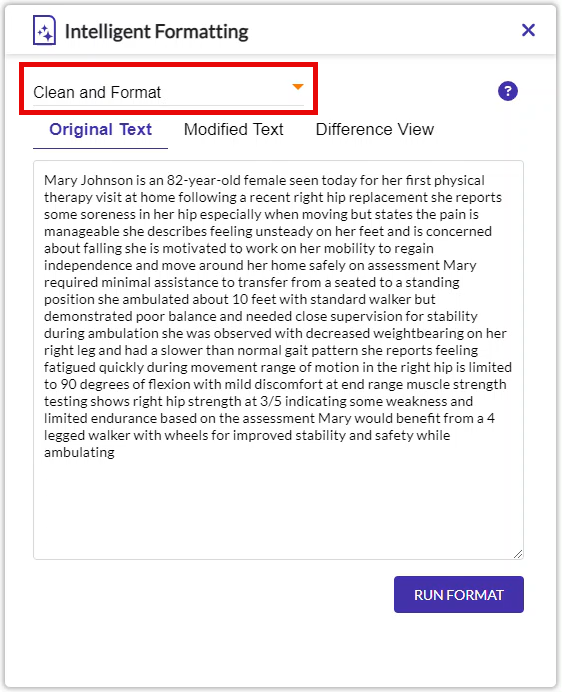Open the Clean and Format selector
The width and height of the screenshot is (562, 692).
pyautogui.click(x=169, y=92)
